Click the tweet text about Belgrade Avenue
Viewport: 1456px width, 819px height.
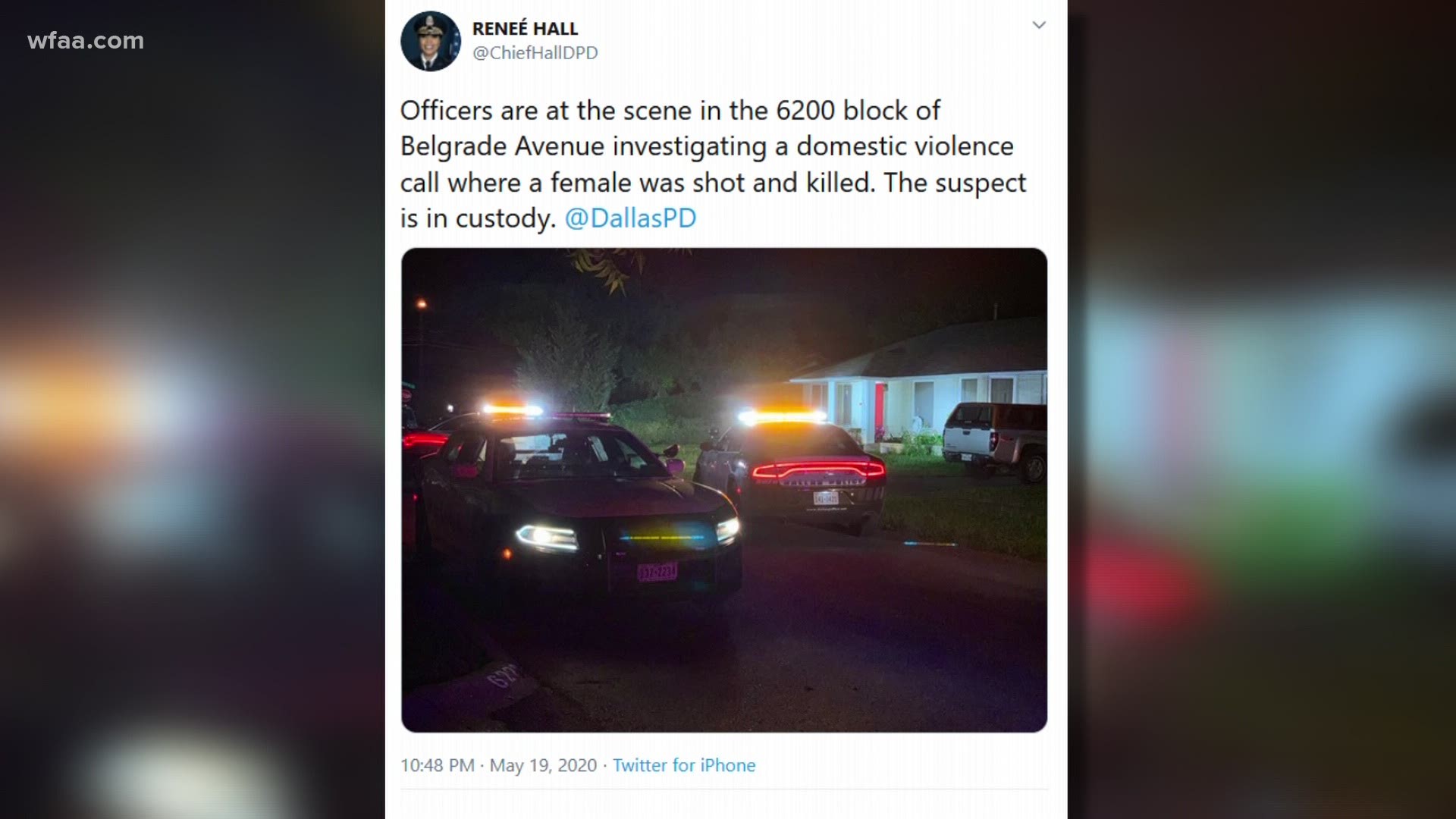coord(713,164)
